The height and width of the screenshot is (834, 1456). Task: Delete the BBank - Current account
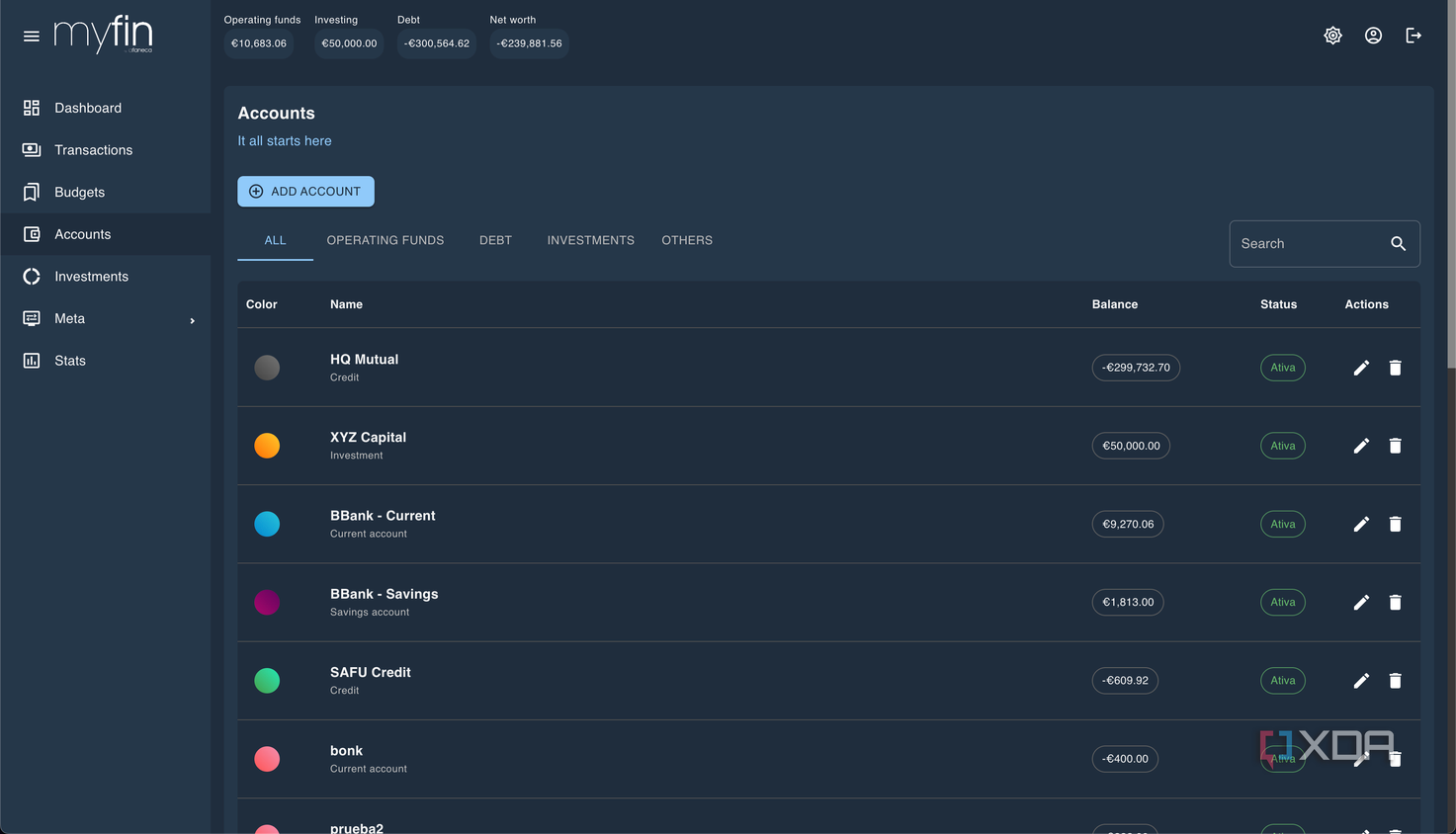pos(1396,524)
